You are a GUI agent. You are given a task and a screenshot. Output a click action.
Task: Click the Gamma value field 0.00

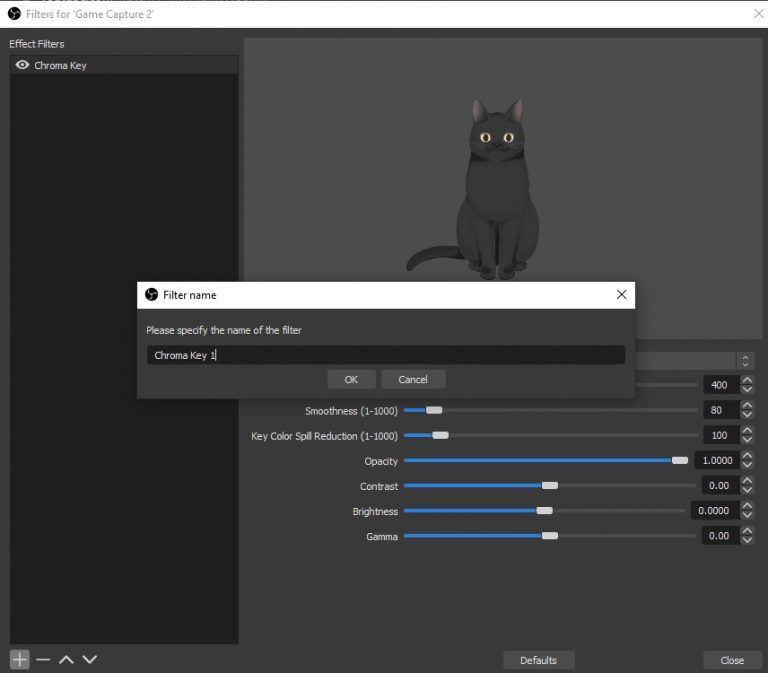click(720, 535)
